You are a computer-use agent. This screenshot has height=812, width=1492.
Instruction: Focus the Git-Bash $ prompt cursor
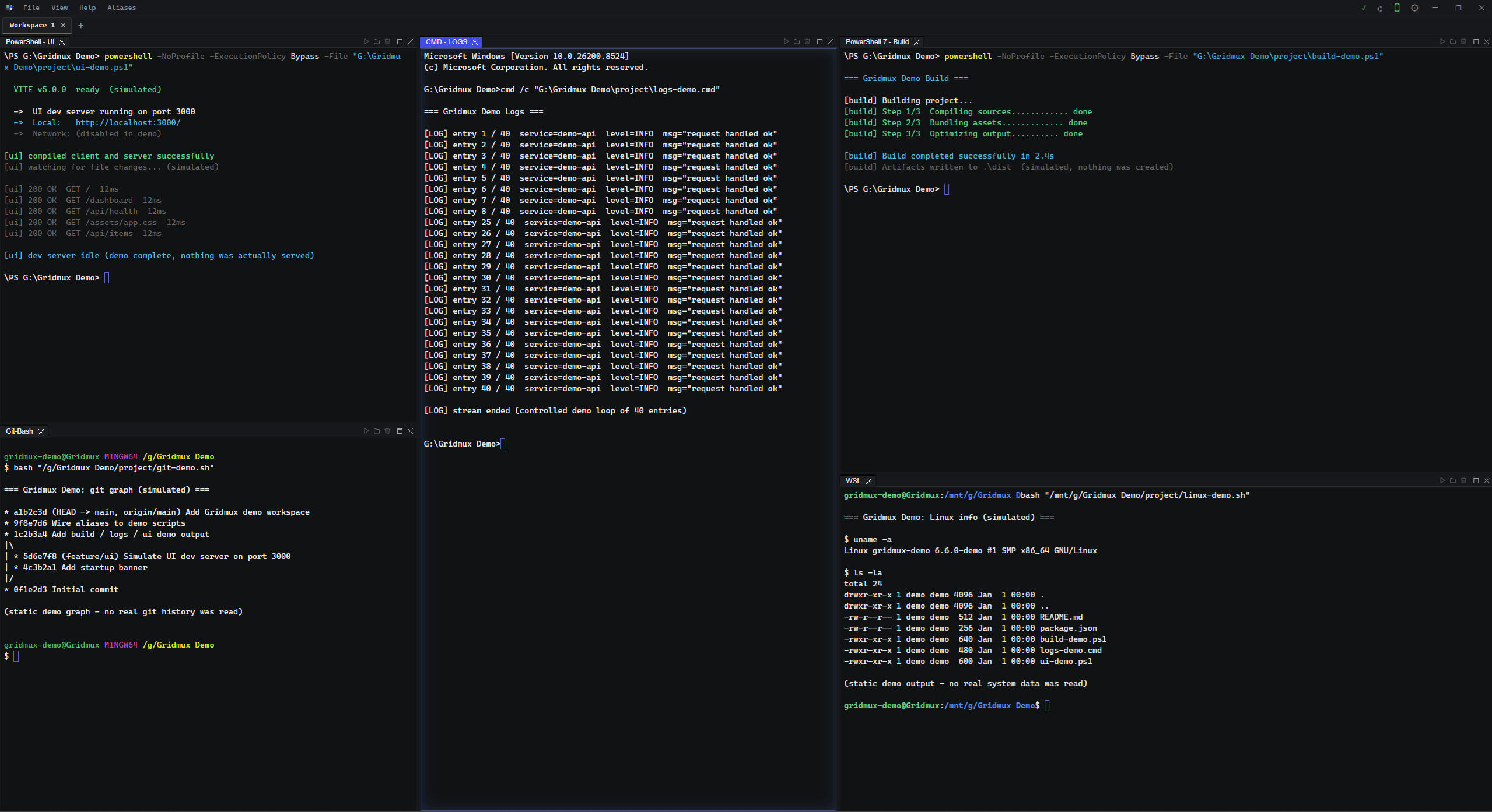pos(16,656)
